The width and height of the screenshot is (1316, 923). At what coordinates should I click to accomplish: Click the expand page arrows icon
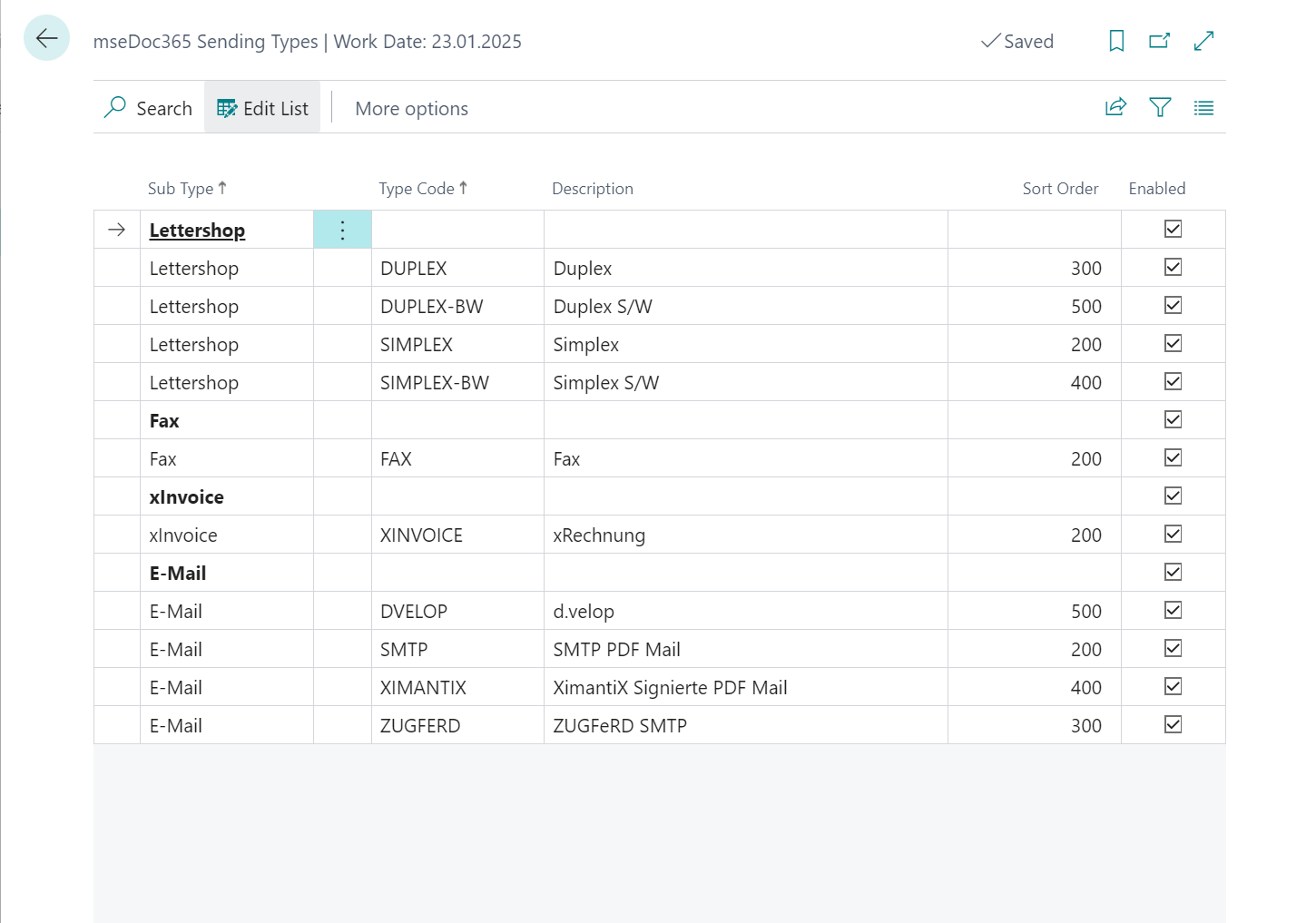1203,41
